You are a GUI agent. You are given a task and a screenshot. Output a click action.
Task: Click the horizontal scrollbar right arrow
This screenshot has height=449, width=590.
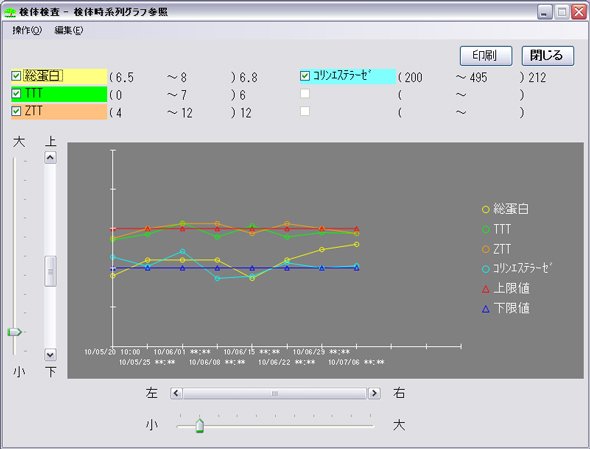point(374,393)
